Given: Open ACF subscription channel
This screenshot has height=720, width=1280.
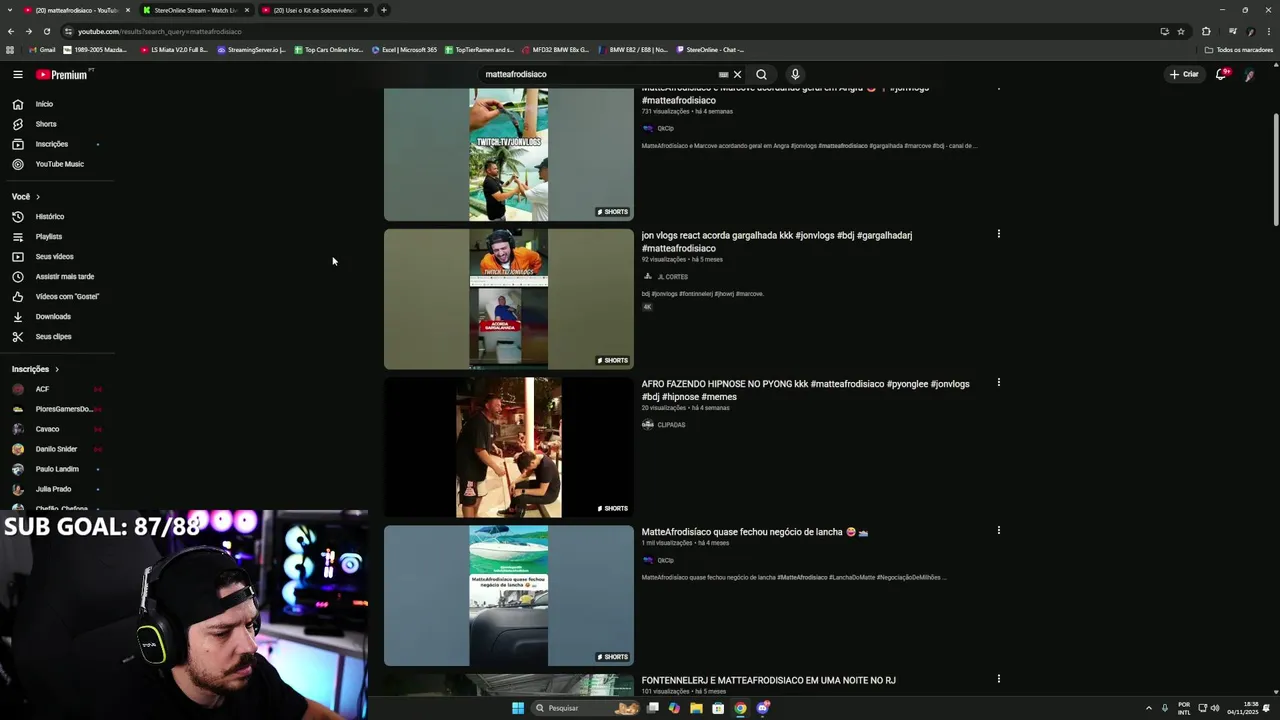Looking at the screenshot, I should (x=42, y=389).
